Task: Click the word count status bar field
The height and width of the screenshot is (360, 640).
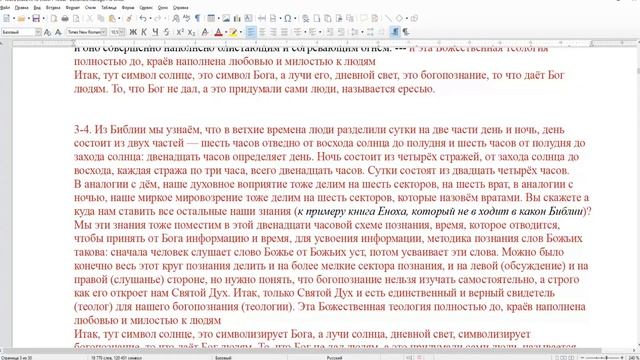Action: pyautogui.click(x=117, y=358)
